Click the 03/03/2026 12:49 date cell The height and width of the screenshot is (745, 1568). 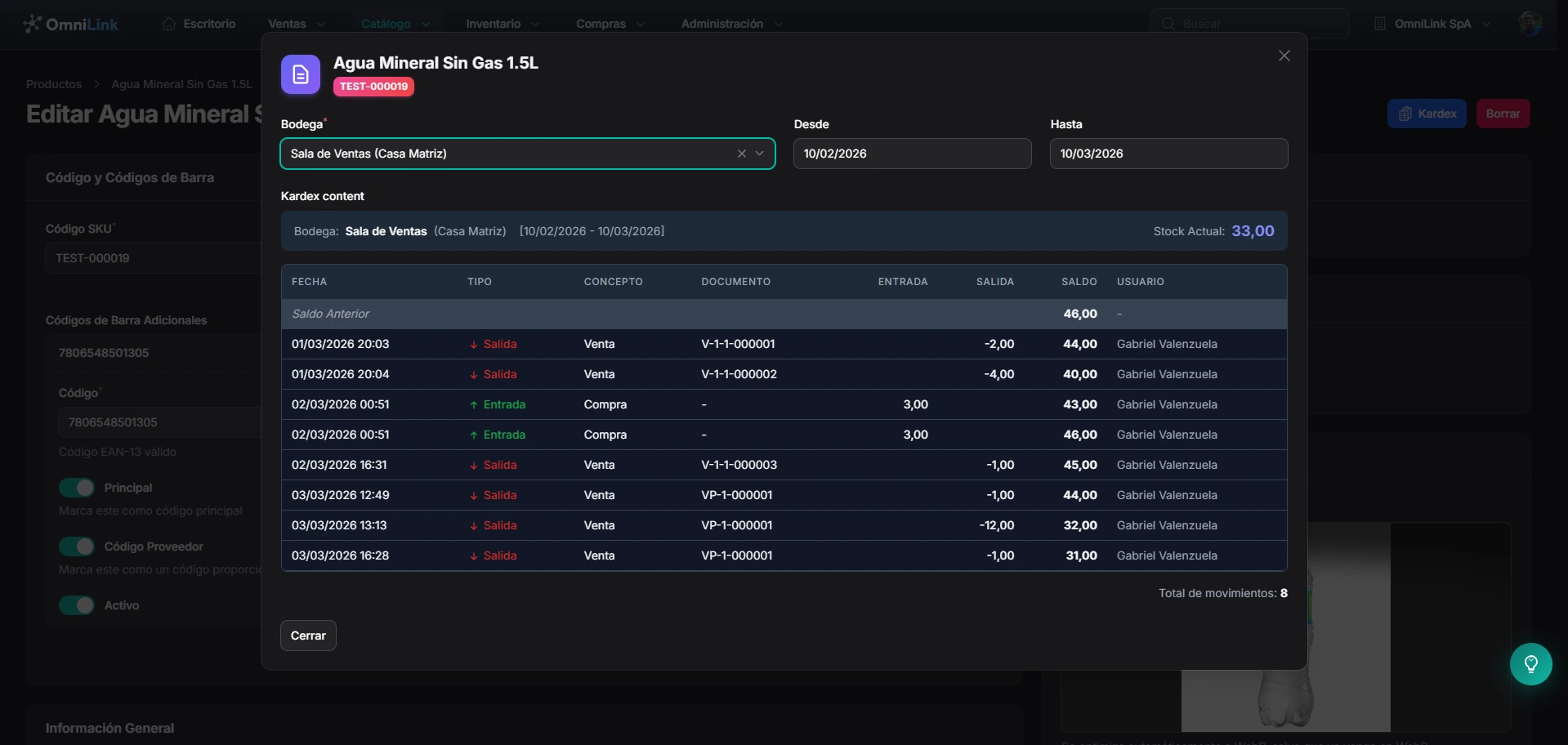click(340, 495)
